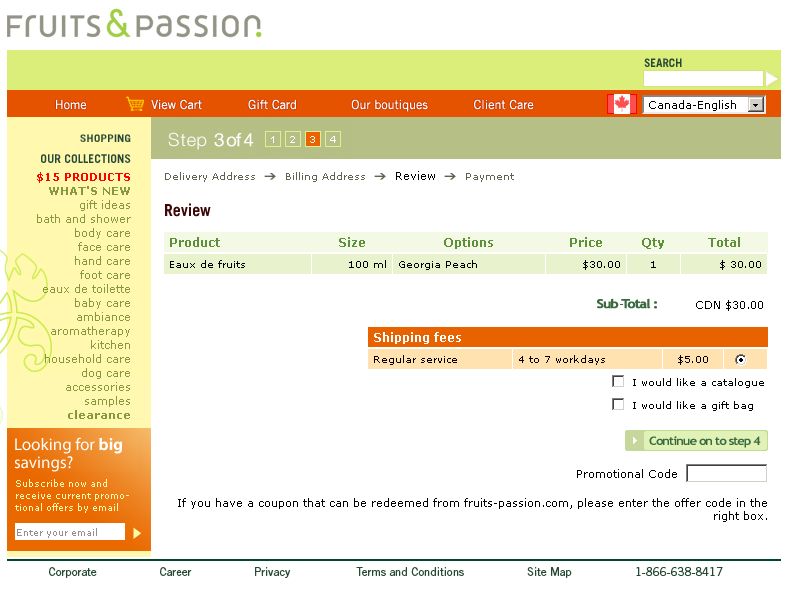The height and width of the screenshot is (591, 788).
Task: Open the Gift Card menu item
Action: tap(272, 105)
